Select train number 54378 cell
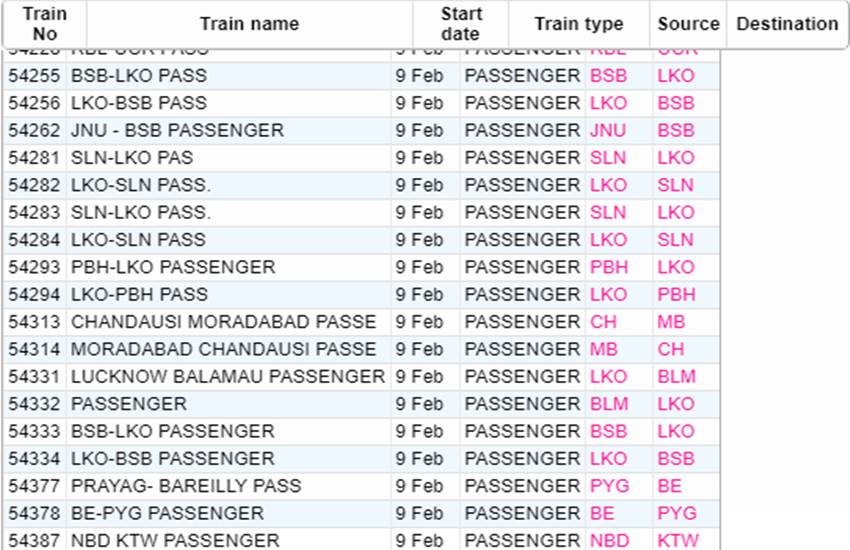Screen dimensions: 850x550 [34, 513]
